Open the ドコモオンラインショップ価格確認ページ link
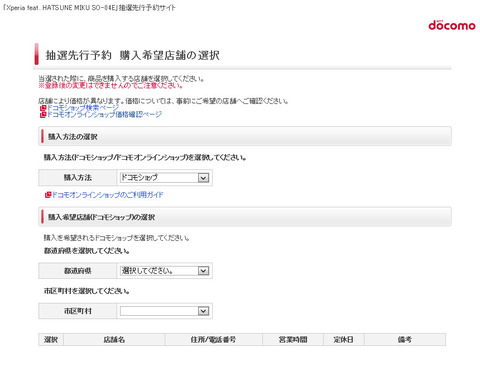480x380 pixels. [104, 114]
